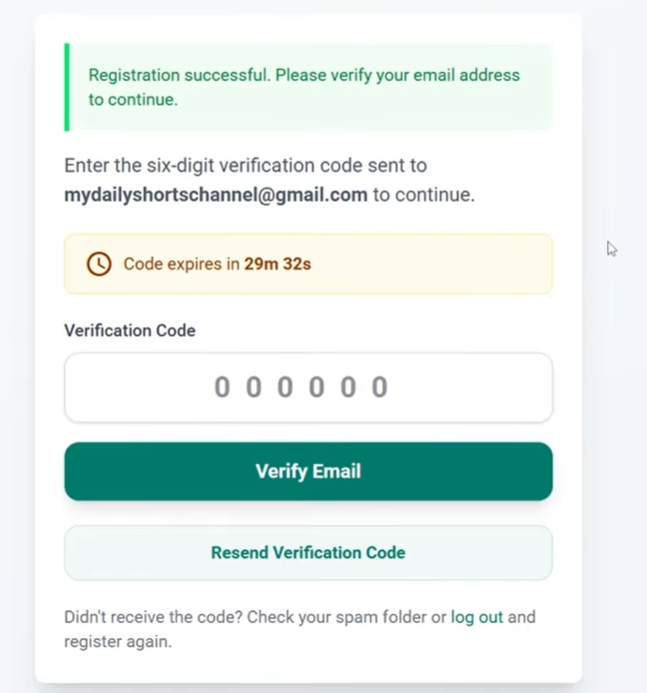This screenshot has width=647, height=693.
Task: Click the "Verification Code" field label
Action: 130,330
